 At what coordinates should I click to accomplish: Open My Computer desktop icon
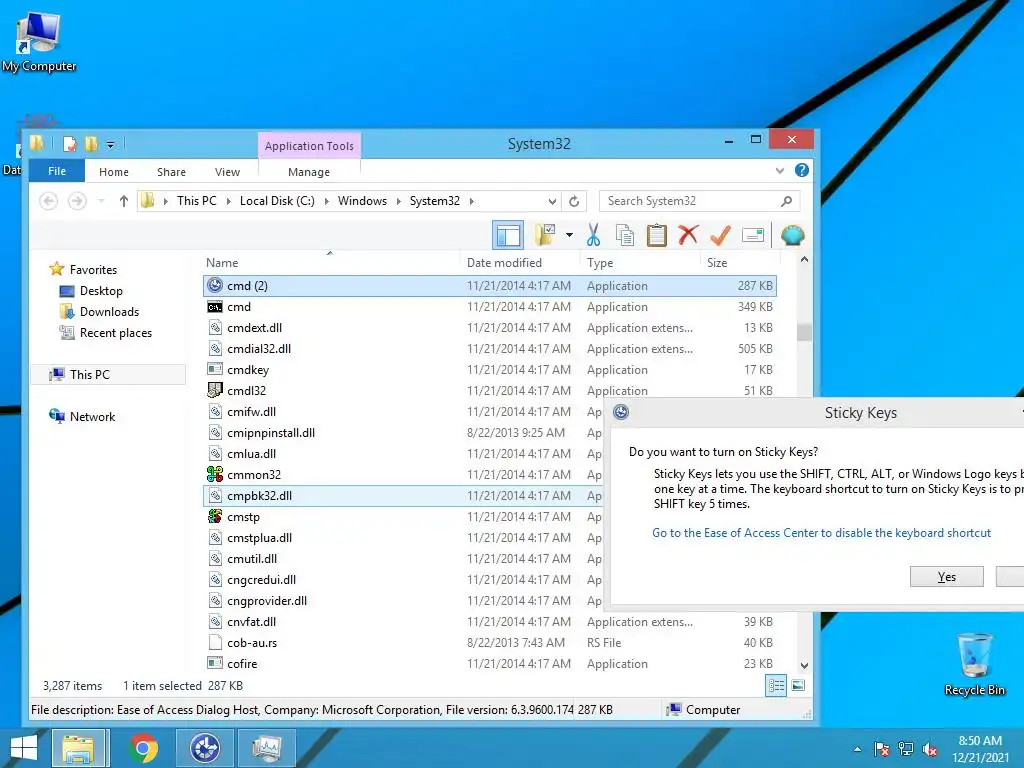point(39,42)
